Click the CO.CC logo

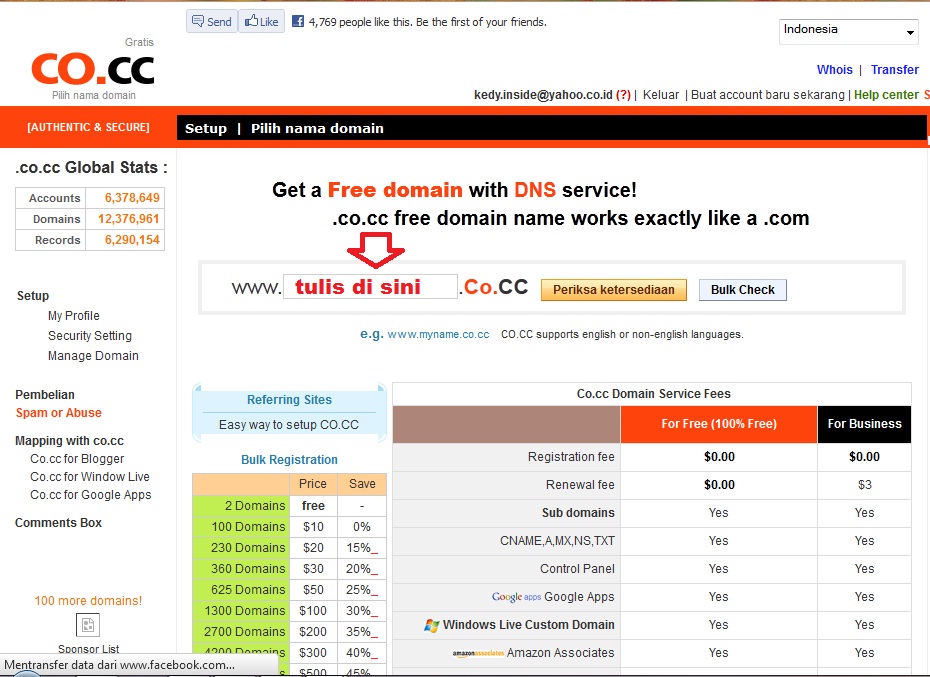click(93, 69)
